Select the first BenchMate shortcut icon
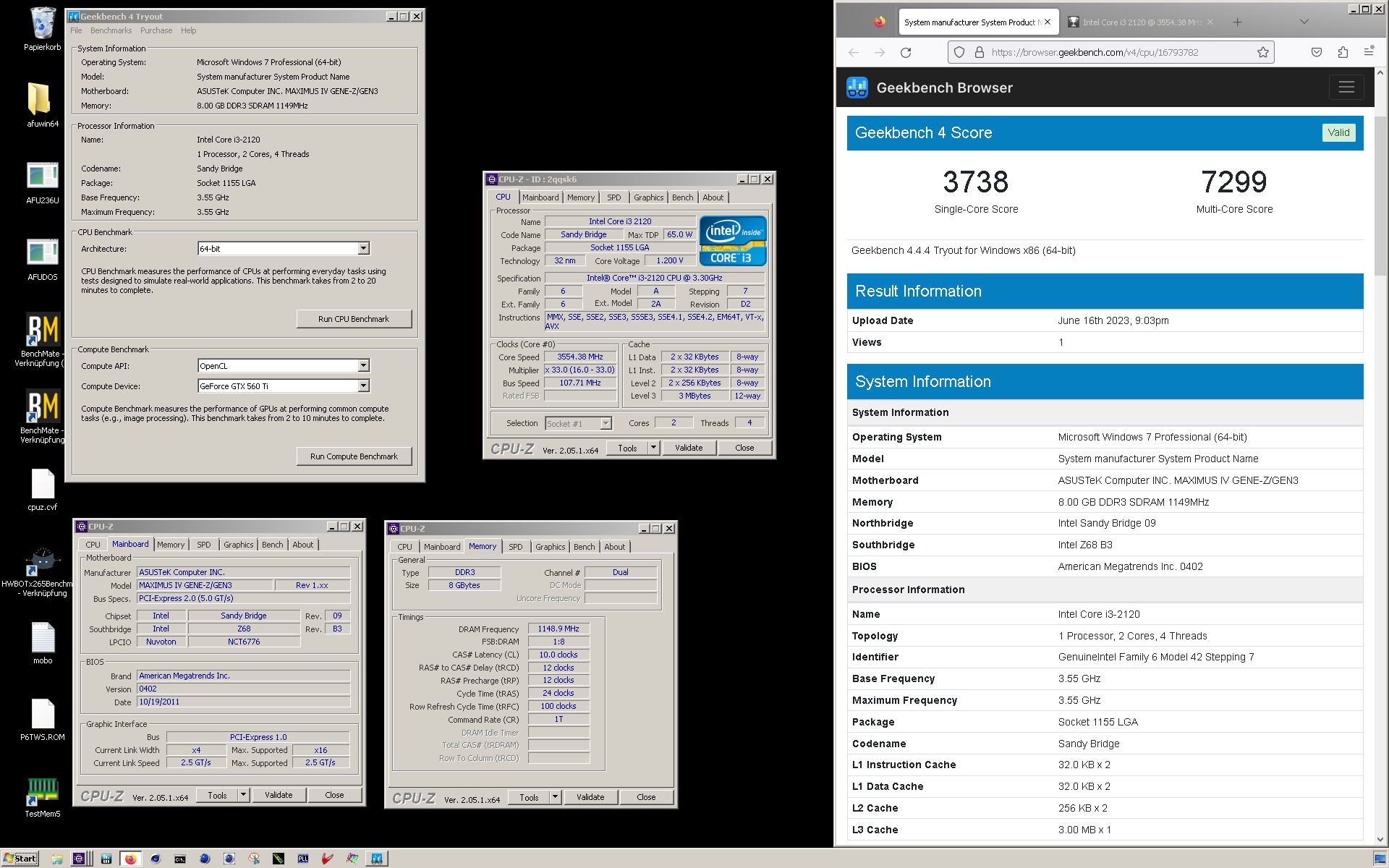This screenshot has width=1389, height=868. tap(42, 330)
